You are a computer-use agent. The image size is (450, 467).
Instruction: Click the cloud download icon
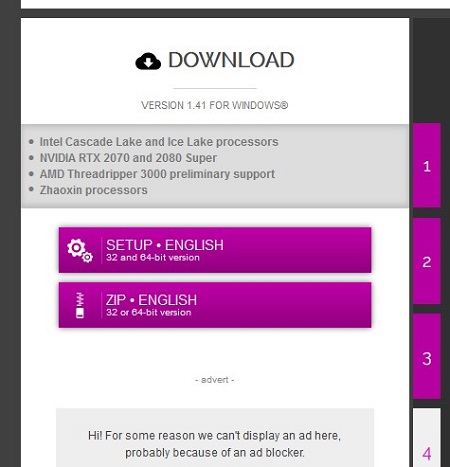[x=148, y=61]
